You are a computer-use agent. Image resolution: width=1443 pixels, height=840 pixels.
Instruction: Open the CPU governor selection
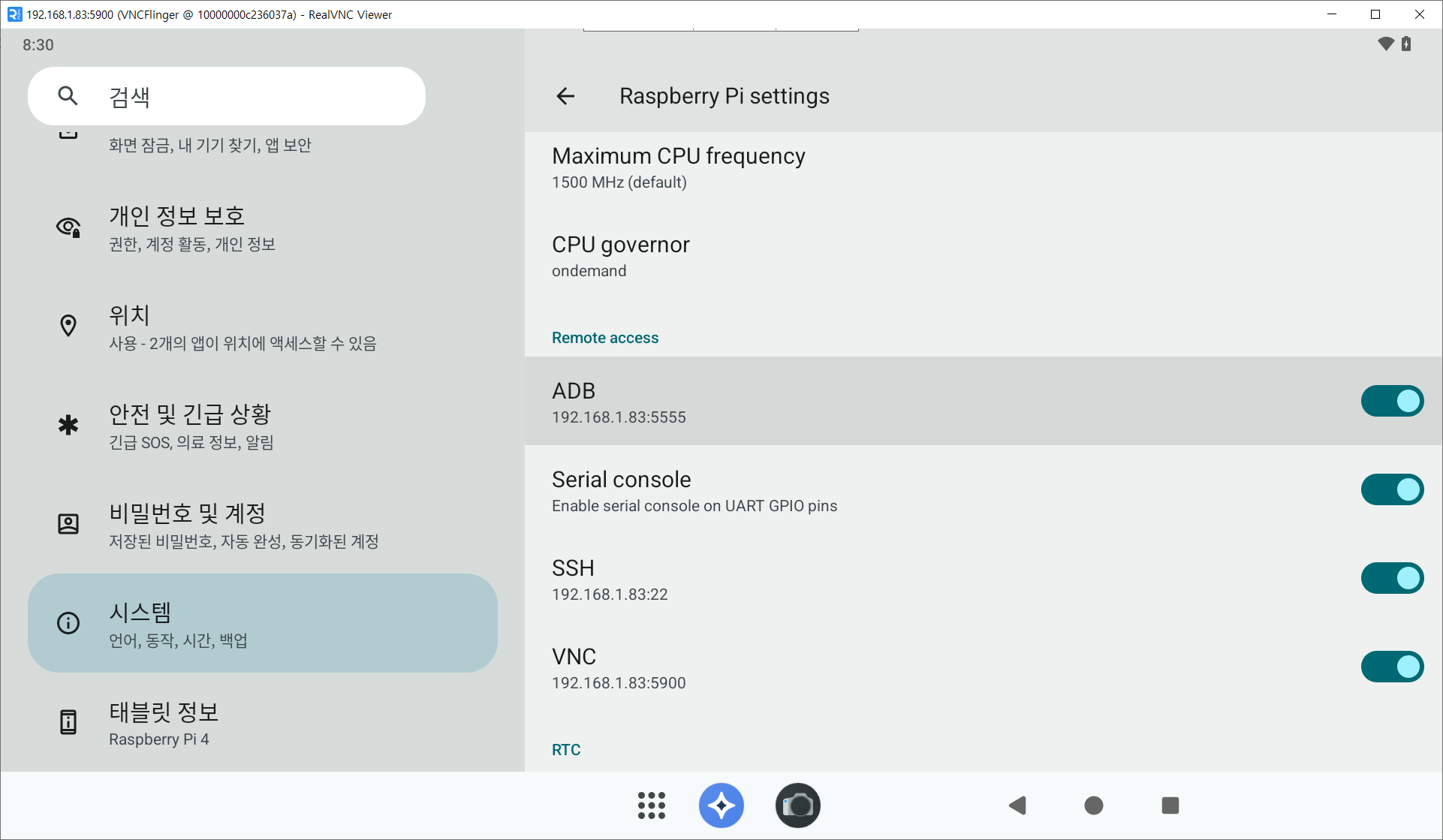(620, 257)
